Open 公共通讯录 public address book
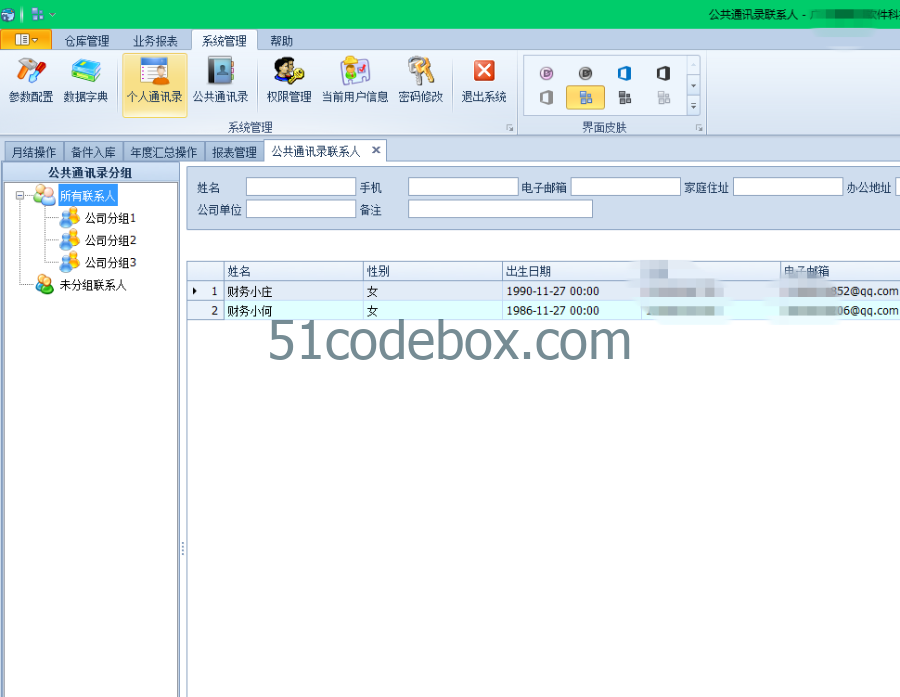The image size is (900, 697). click(220, 81)
